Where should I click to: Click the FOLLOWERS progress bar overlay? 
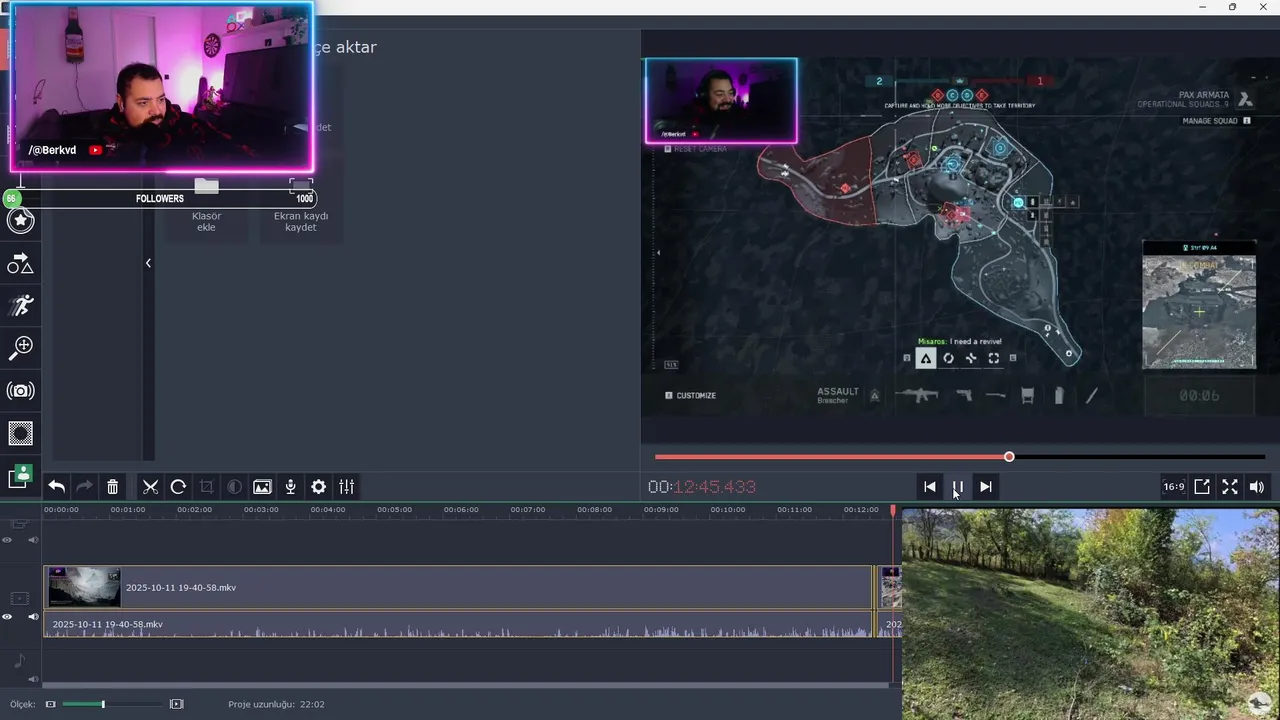pos(160,198)
